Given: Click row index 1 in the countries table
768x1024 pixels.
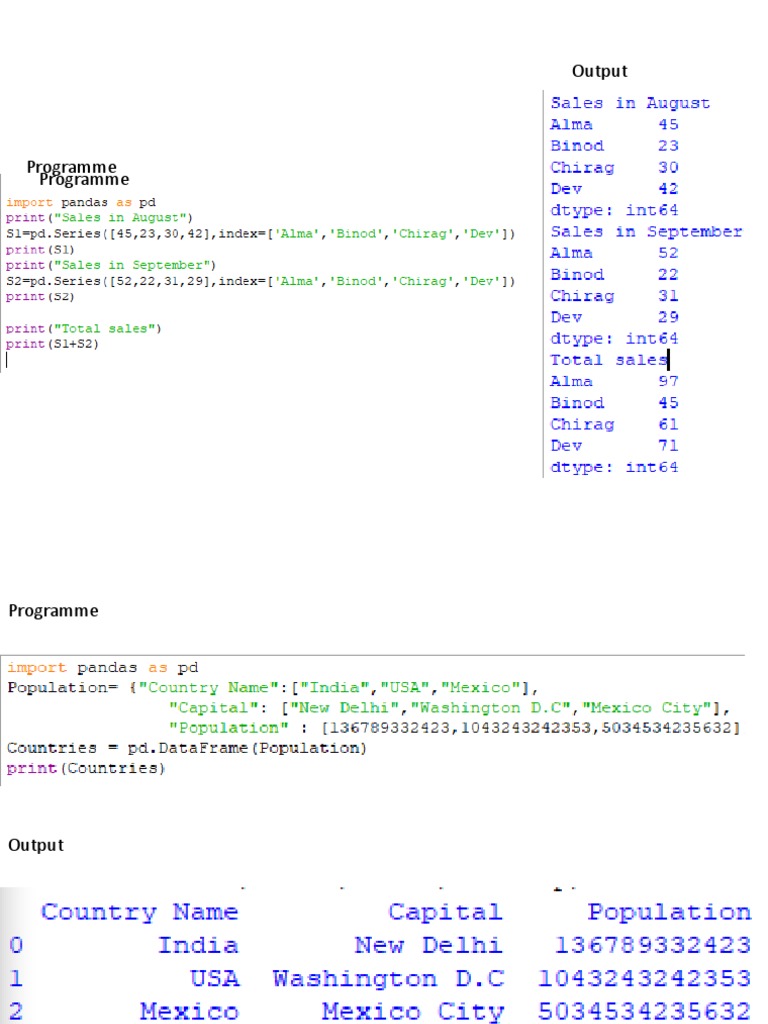Looking at the screenshot, I should click(x=16, y=978).
